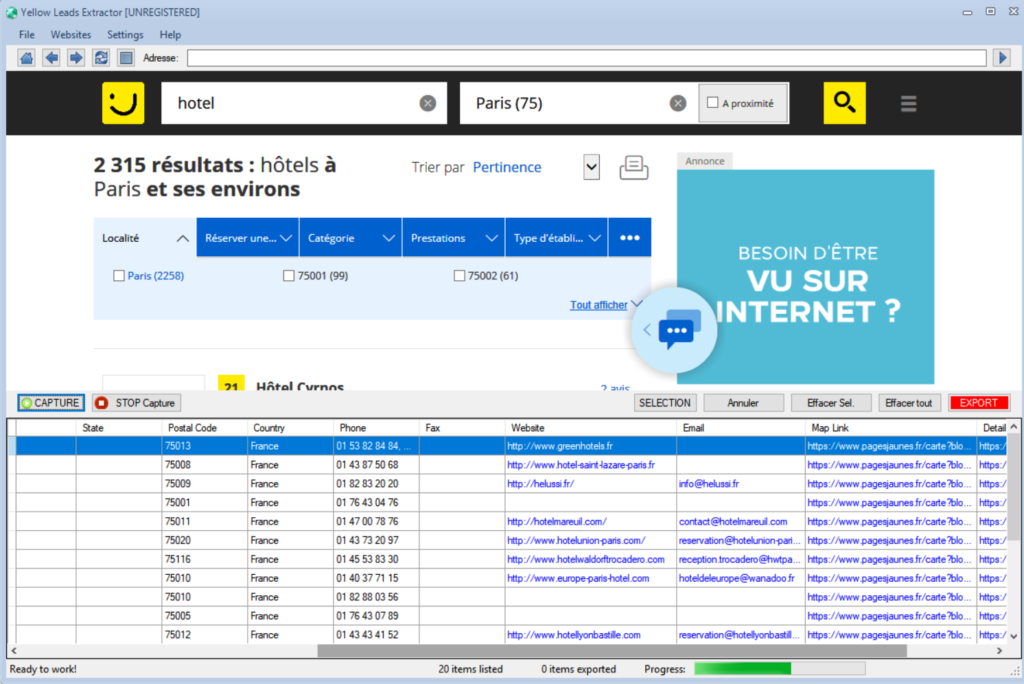Viewport: 1024px width, 684px height.
Task: Click the 'Effacer tout' button
Action: pos(908,403)
